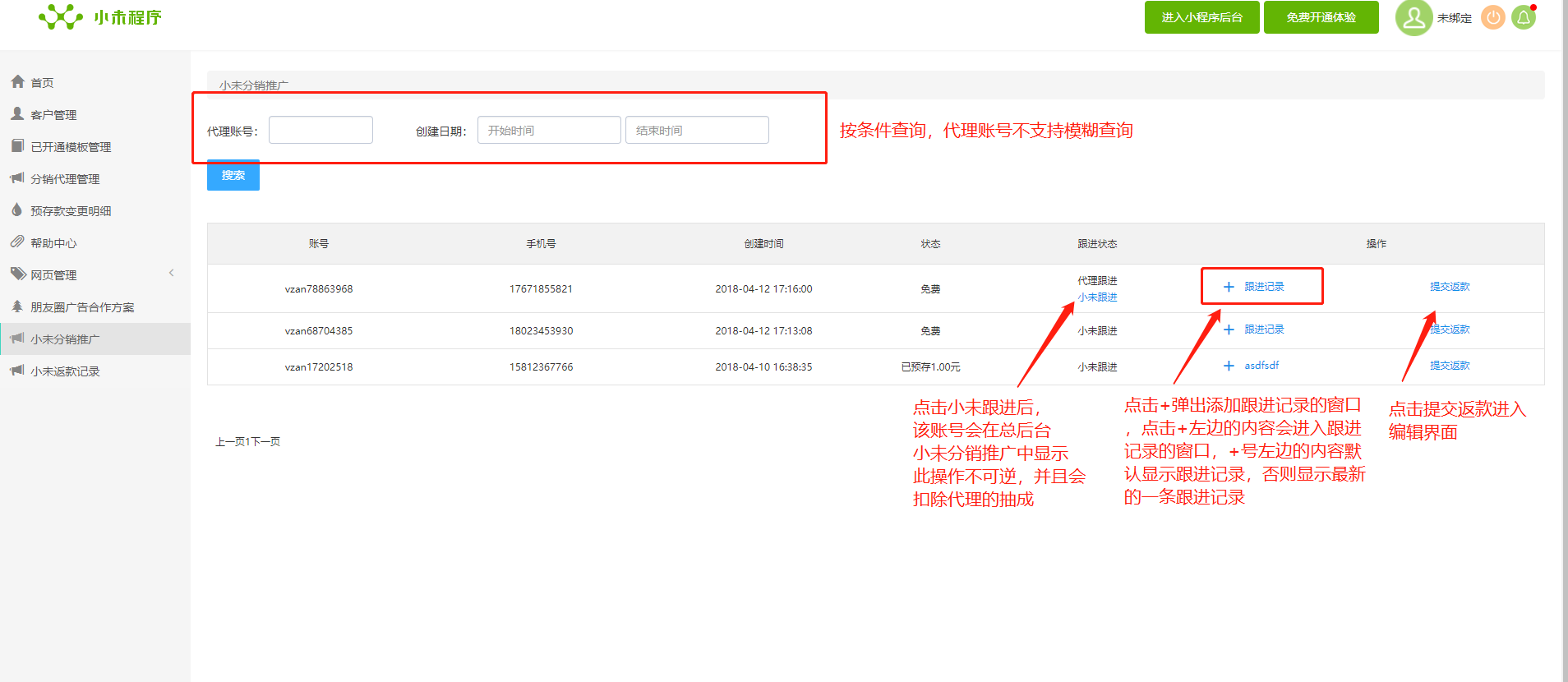Click the plus icon beside asdfsdf
Image resolution: width=1568 pixels, height=682 pixels.
coord(1229,366)
